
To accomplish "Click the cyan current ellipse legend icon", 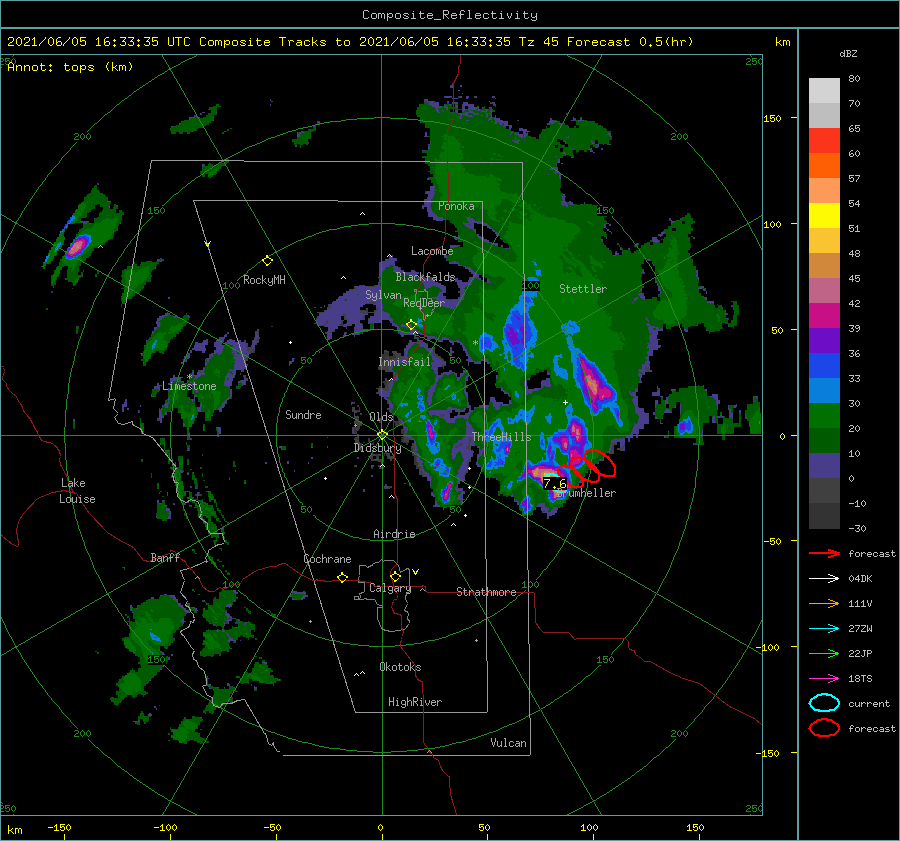I will tap(824, 703).
